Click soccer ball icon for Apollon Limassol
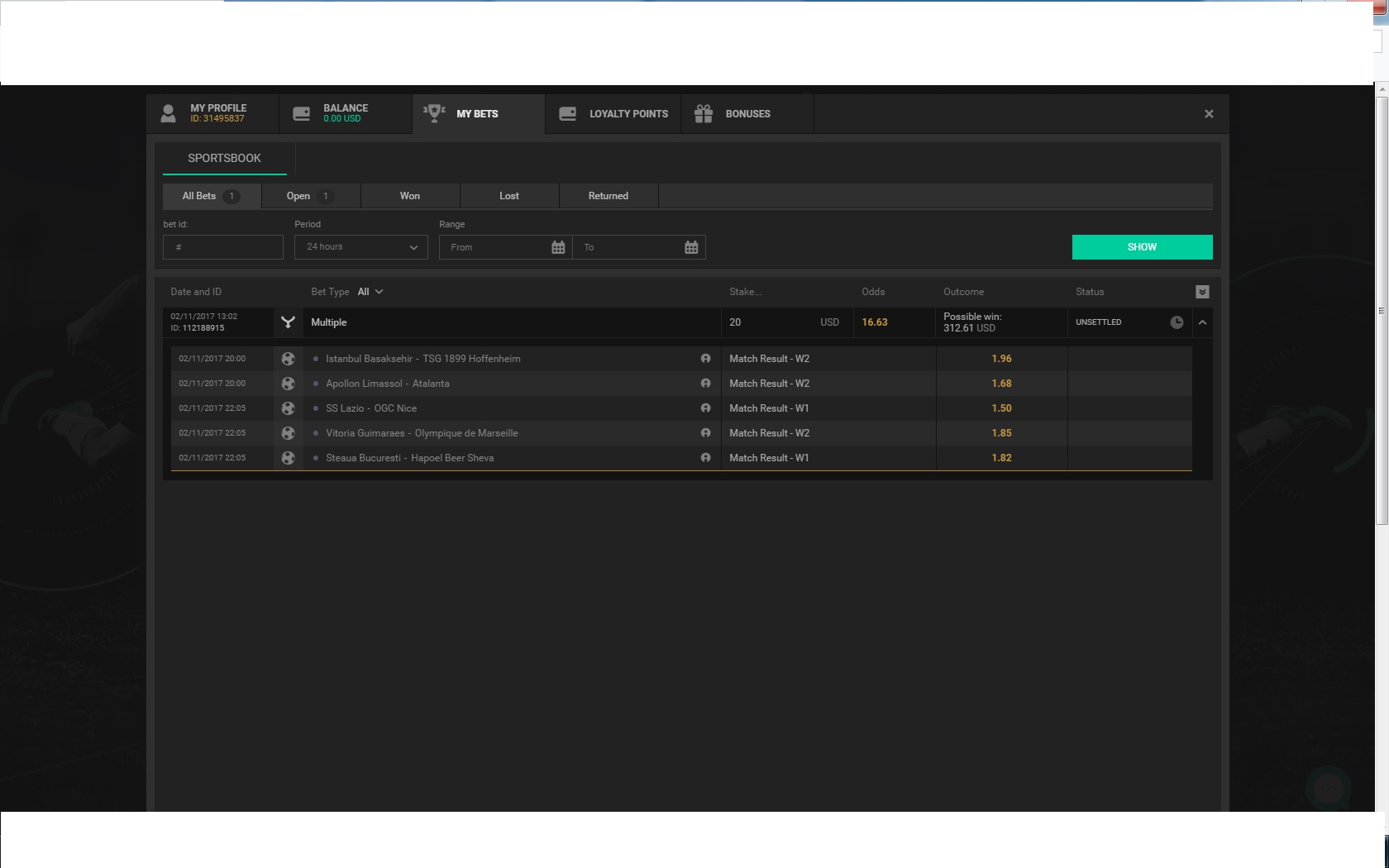 288,384
